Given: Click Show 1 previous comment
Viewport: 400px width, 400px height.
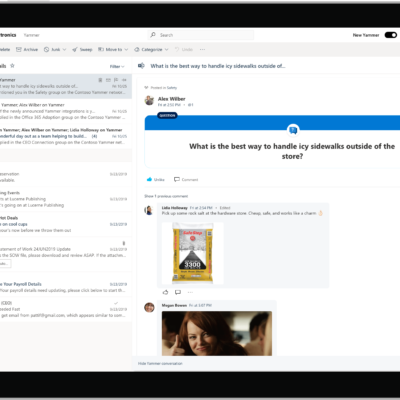Looking at the screenshot, I should (x=166, y=196).
